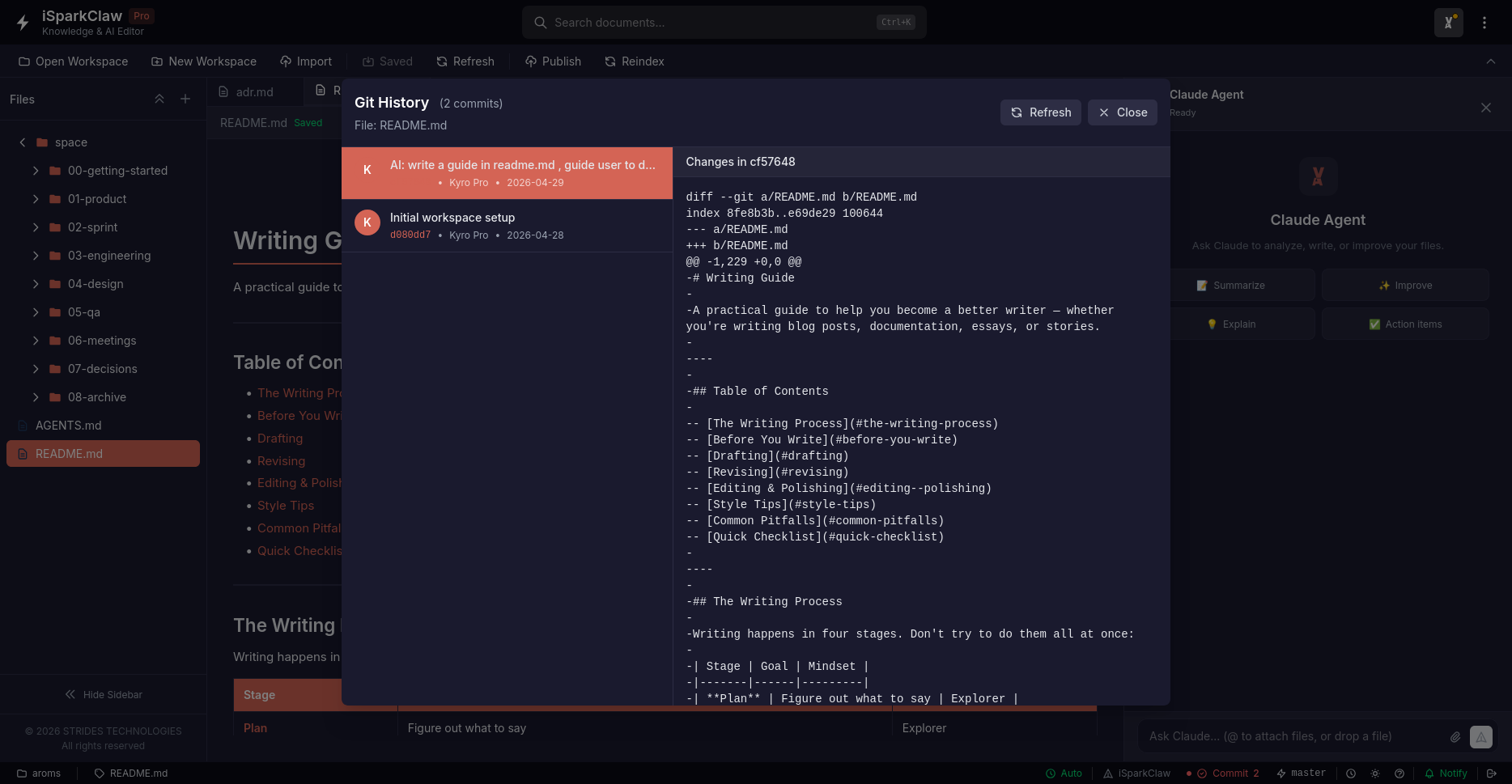Expand the 04-design folder
This screenshot has height=784, width=1512.
pyautogui.click(x=36, y=284)
